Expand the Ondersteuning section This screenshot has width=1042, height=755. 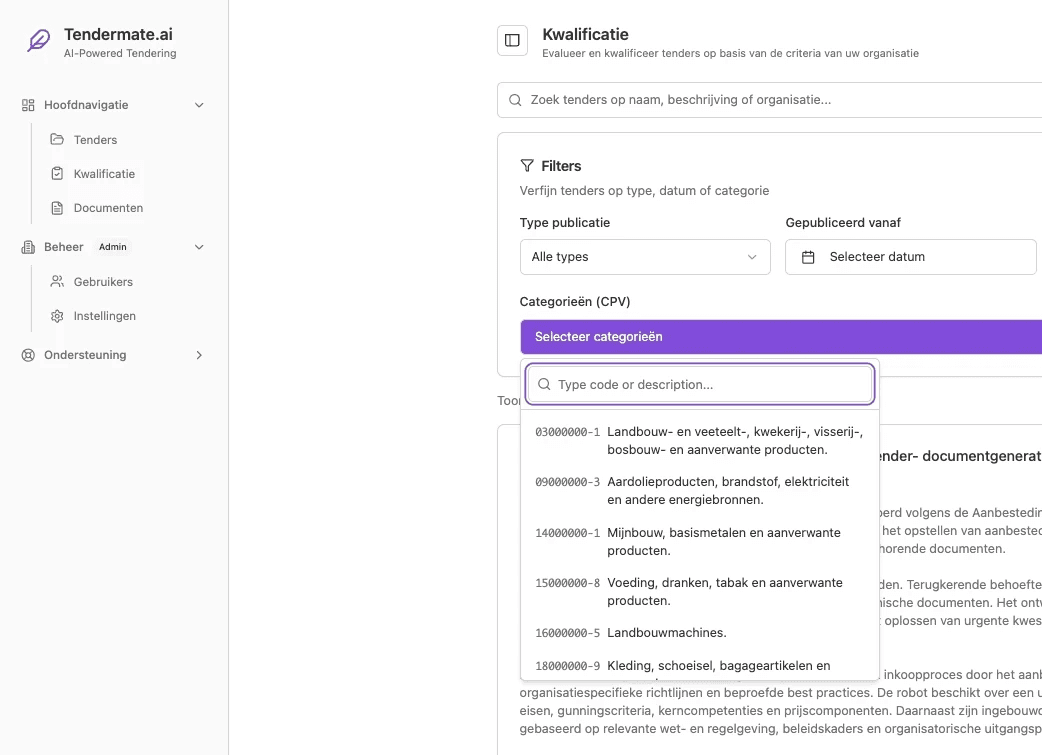click(x=199, y=355)
